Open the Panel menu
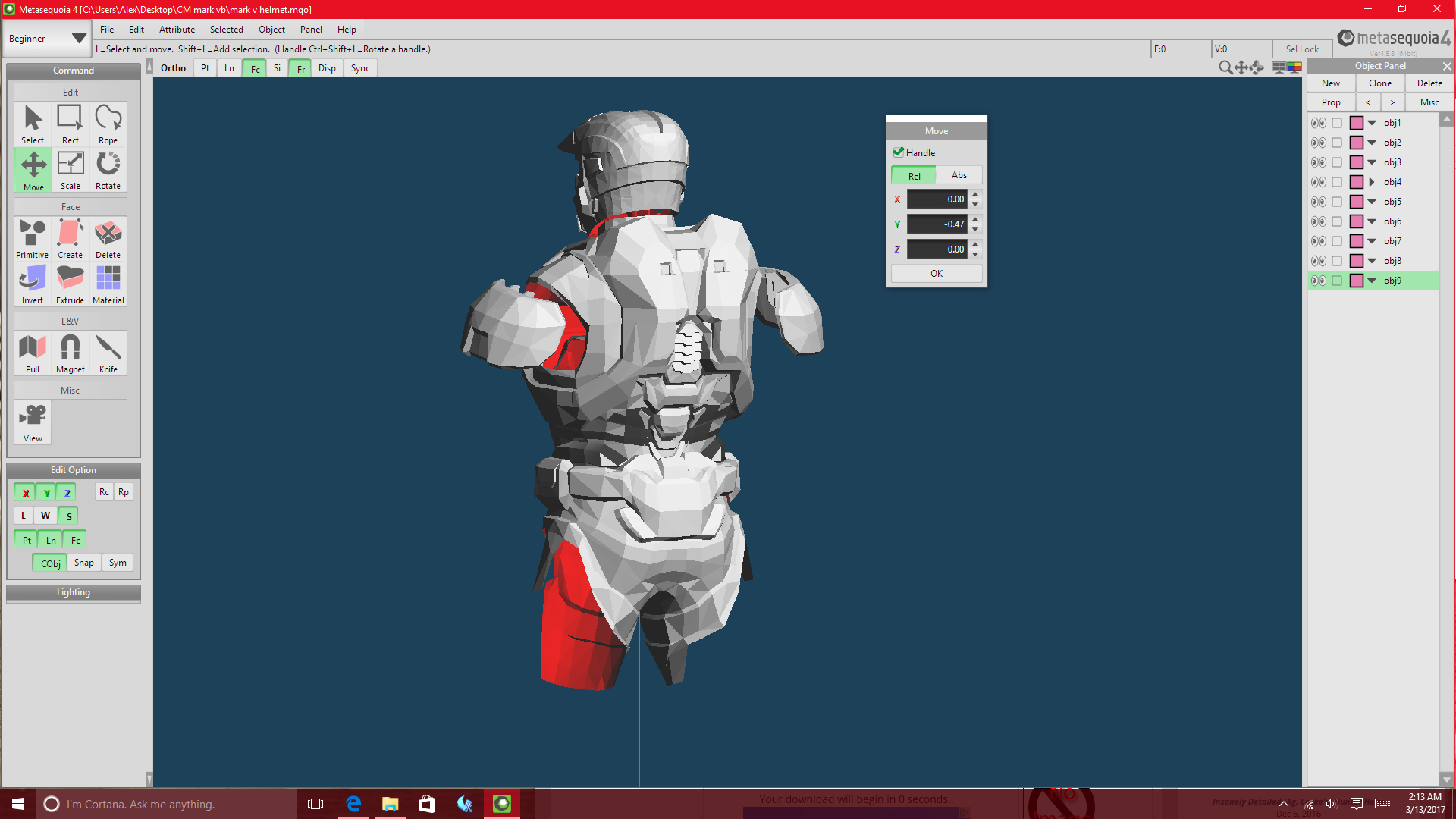The width and height of the screenshot is (1456, 819). coord(311,30)
